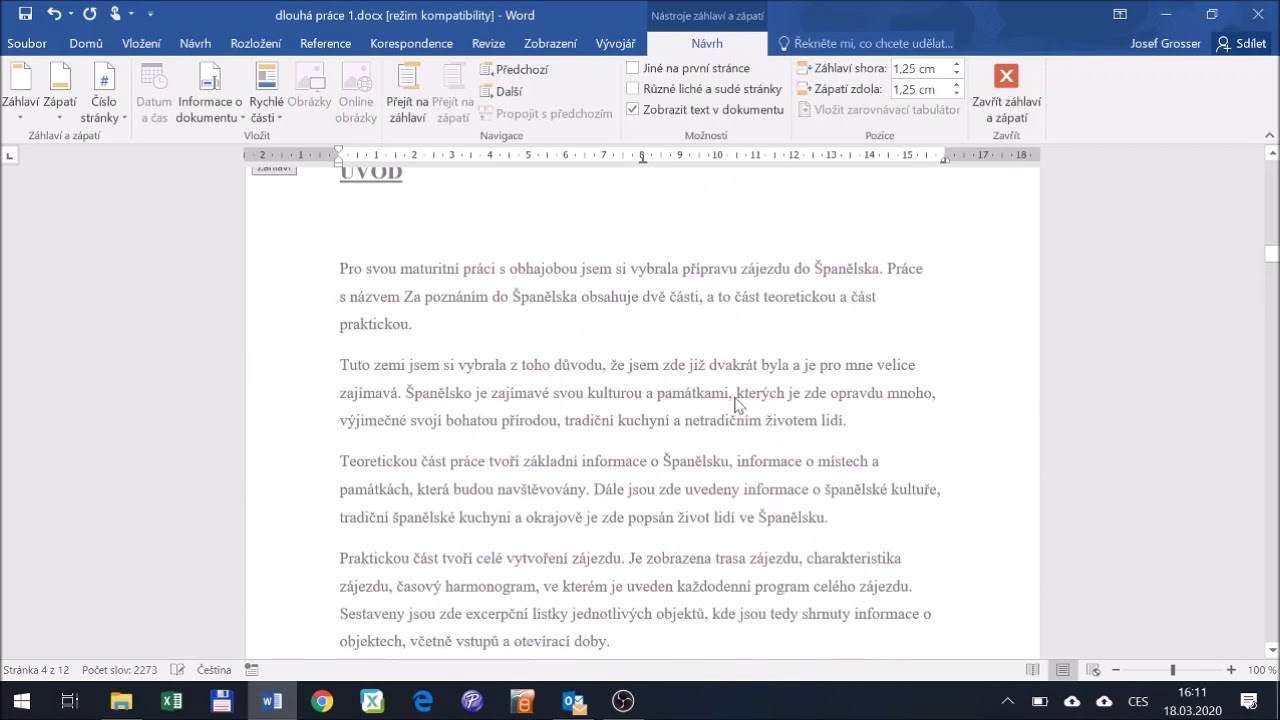Switch to the Vývojář tab
This screenshot has width=1280, height=720.
(x=615, y=43)
